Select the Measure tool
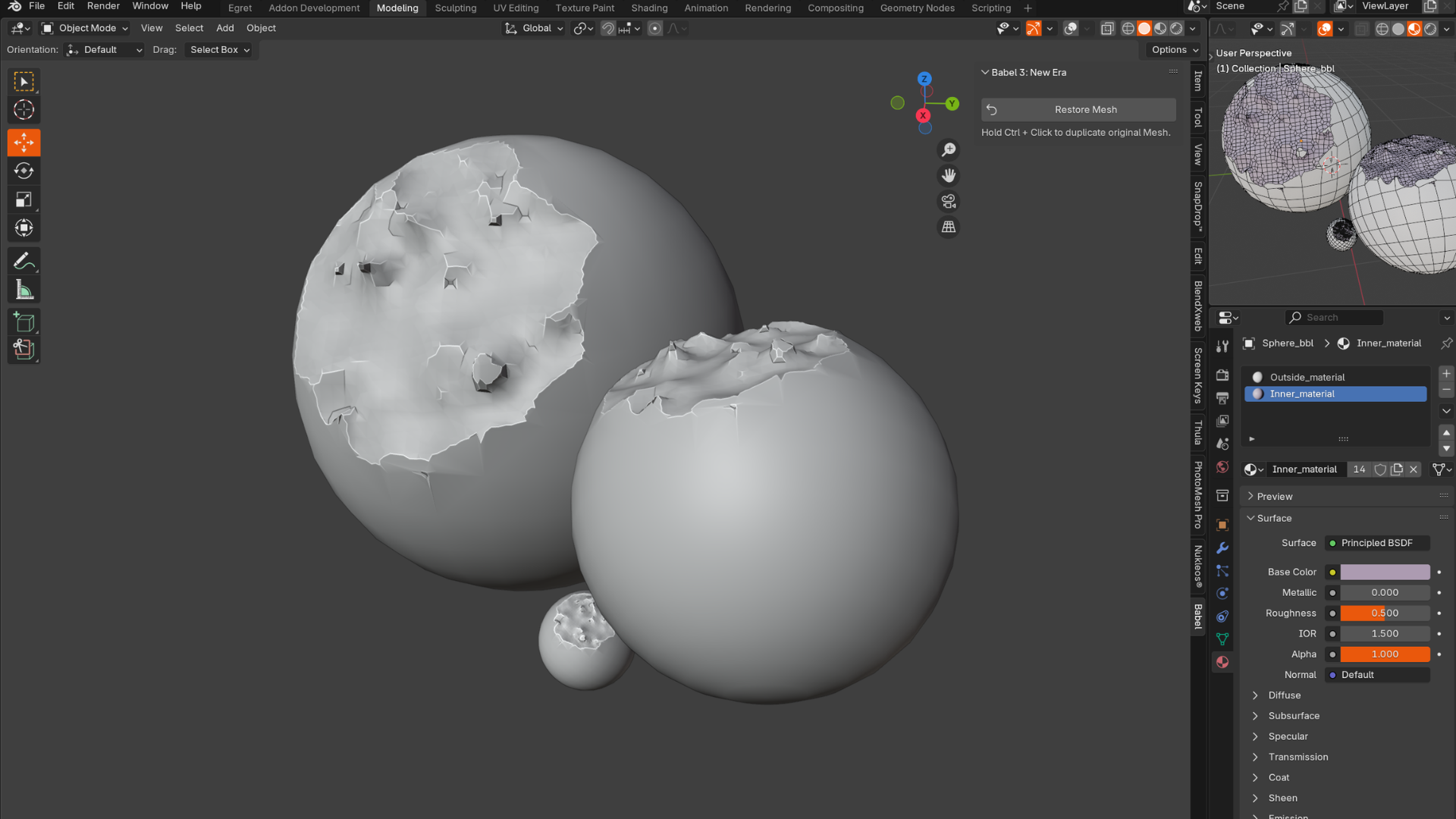Viewport: 1456px width, 819px height. coord(24,290)
